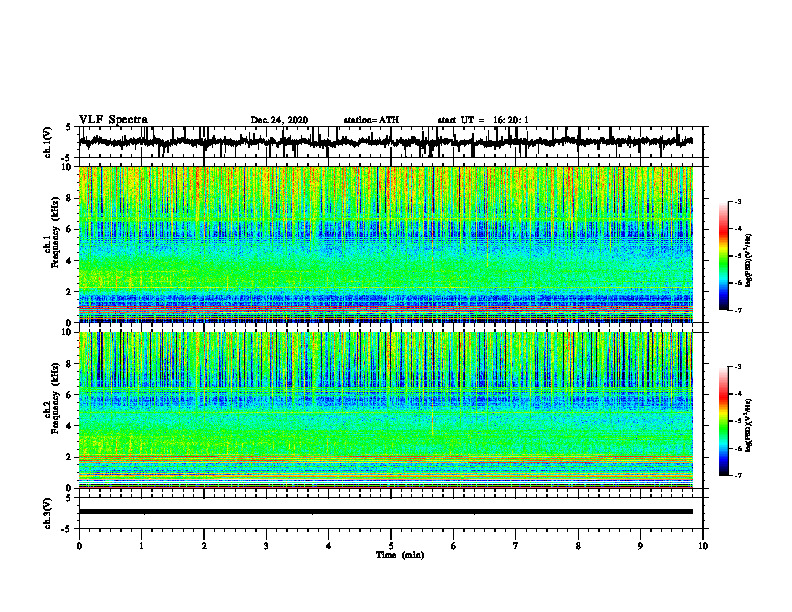Click time-axis tick label '2'

click(204, 546)
